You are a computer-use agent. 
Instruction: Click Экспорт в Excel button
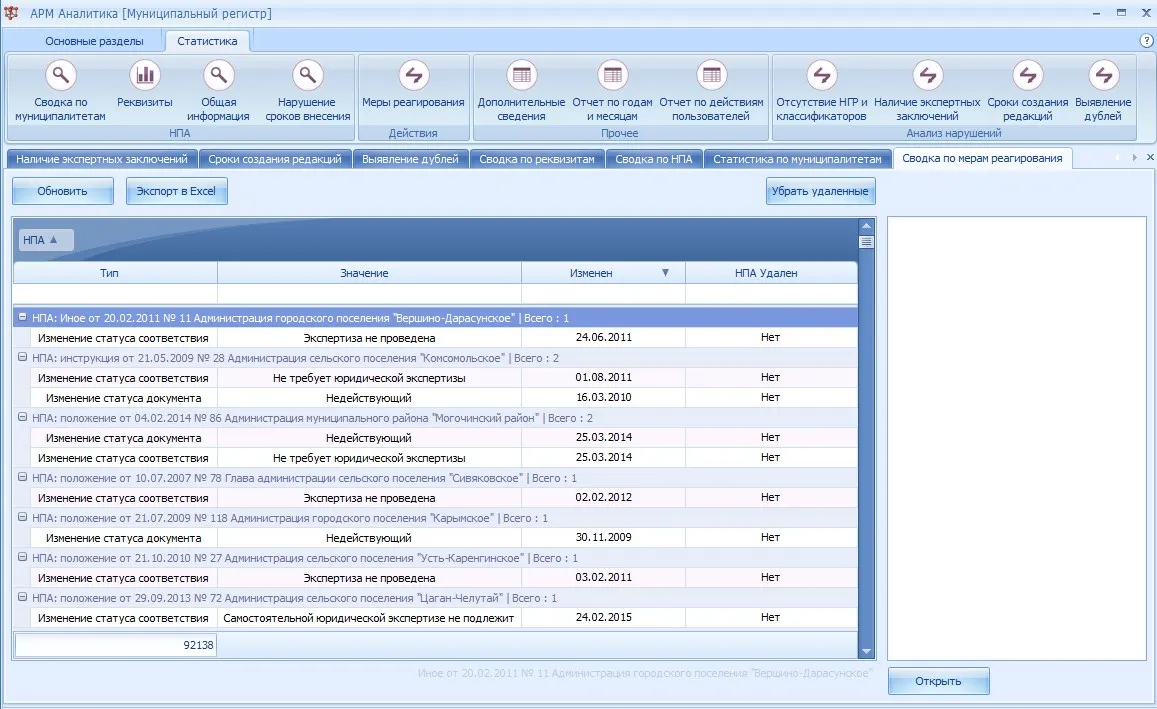click(x=176, y=191)
